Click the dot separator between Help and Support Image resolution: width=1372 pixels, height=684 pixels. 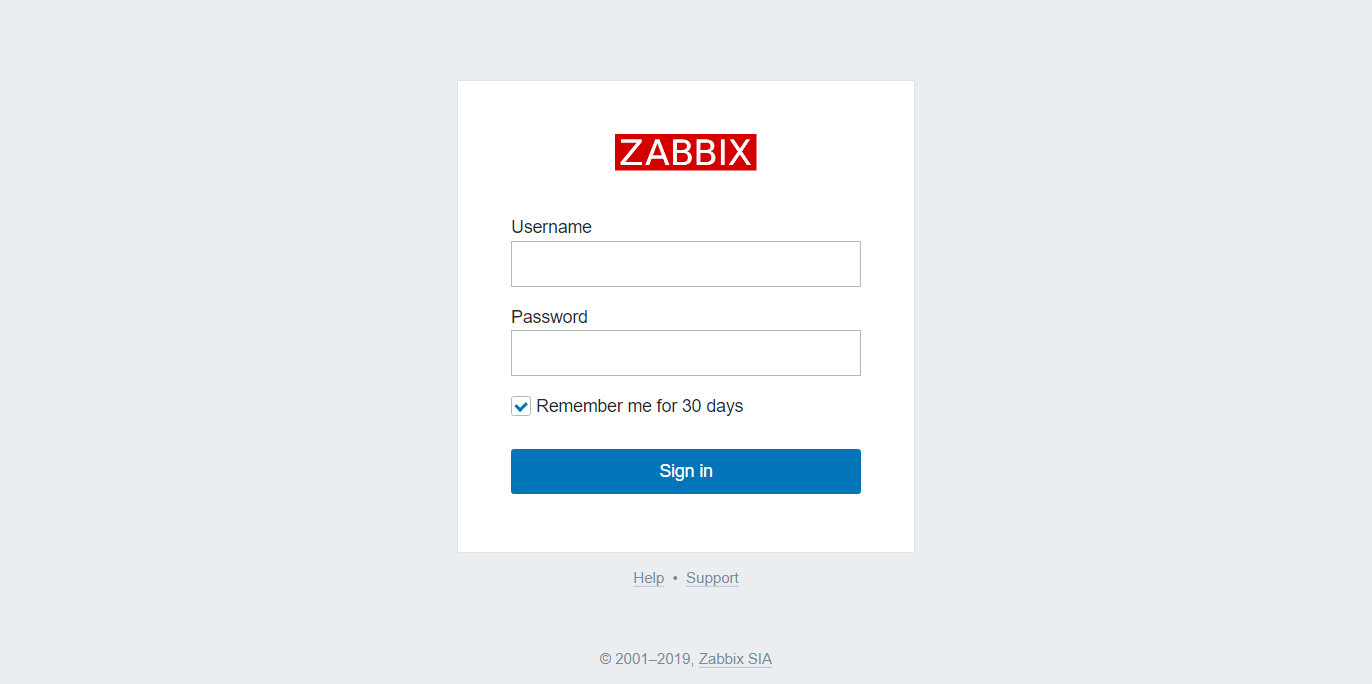point(675,578)
